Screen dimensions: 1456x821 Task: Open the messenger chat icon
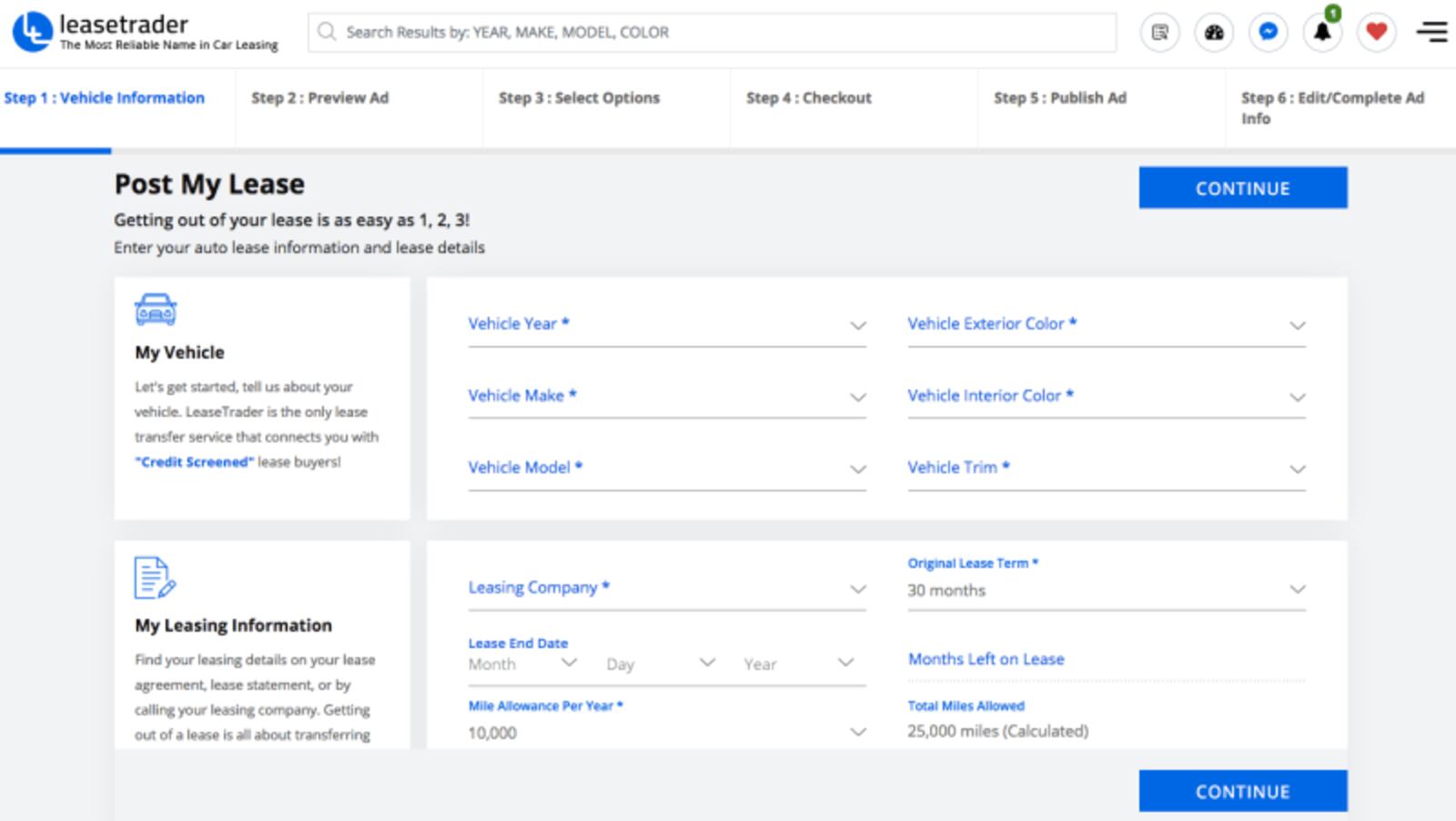[x=1269, y=33]
